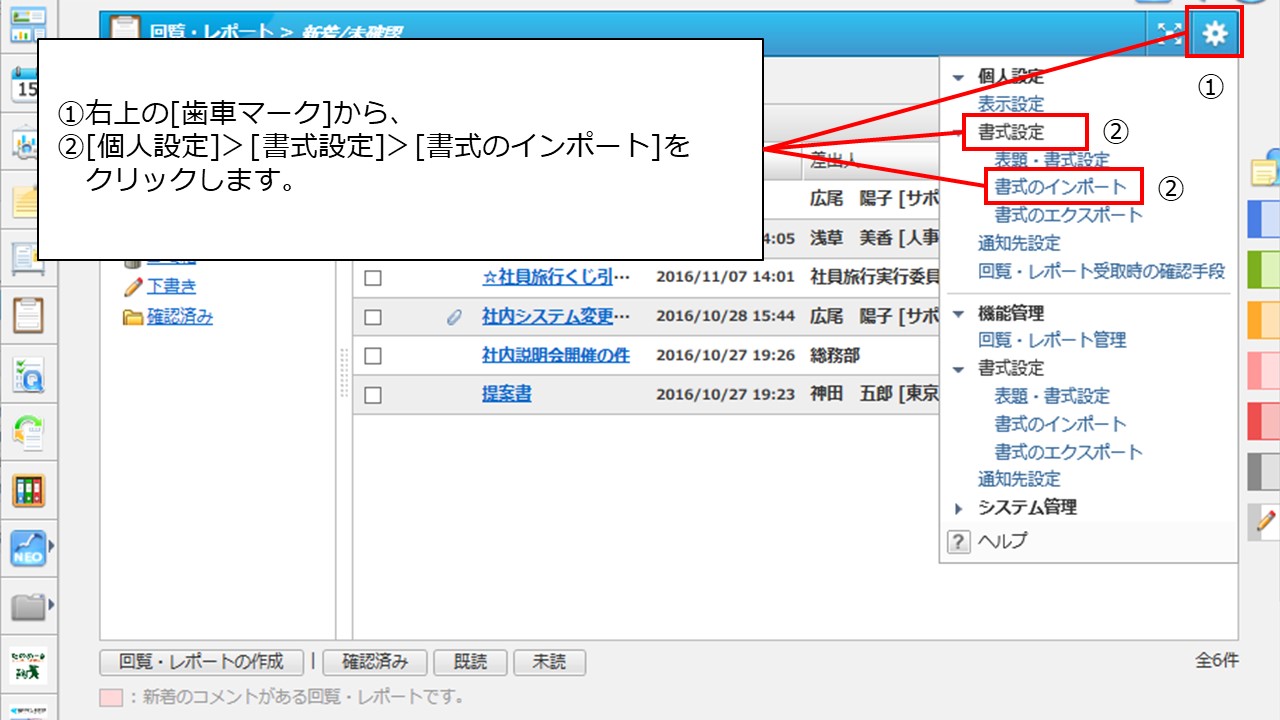Select checkbox beside ☆社員旅行くじ引 row
This screenshot has width=1280, height=720.
click(x=373, y=278)
